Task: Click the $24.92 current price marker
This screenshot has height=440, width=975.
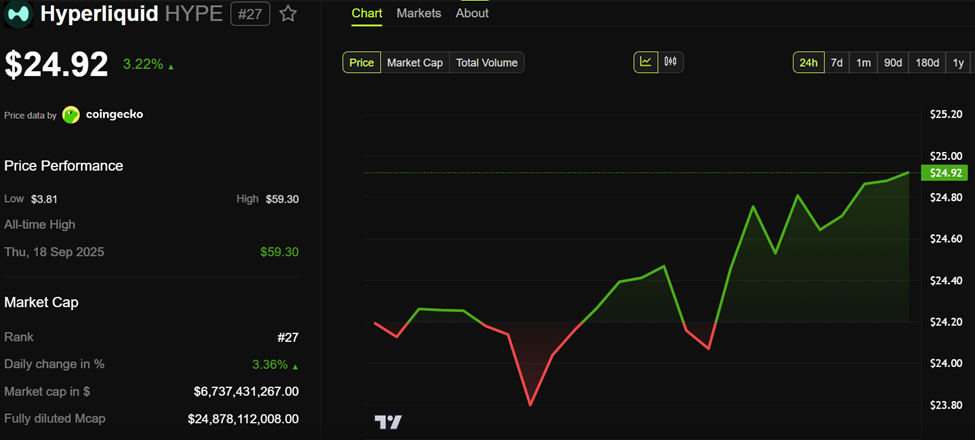Action: click(x=945, y=173)
